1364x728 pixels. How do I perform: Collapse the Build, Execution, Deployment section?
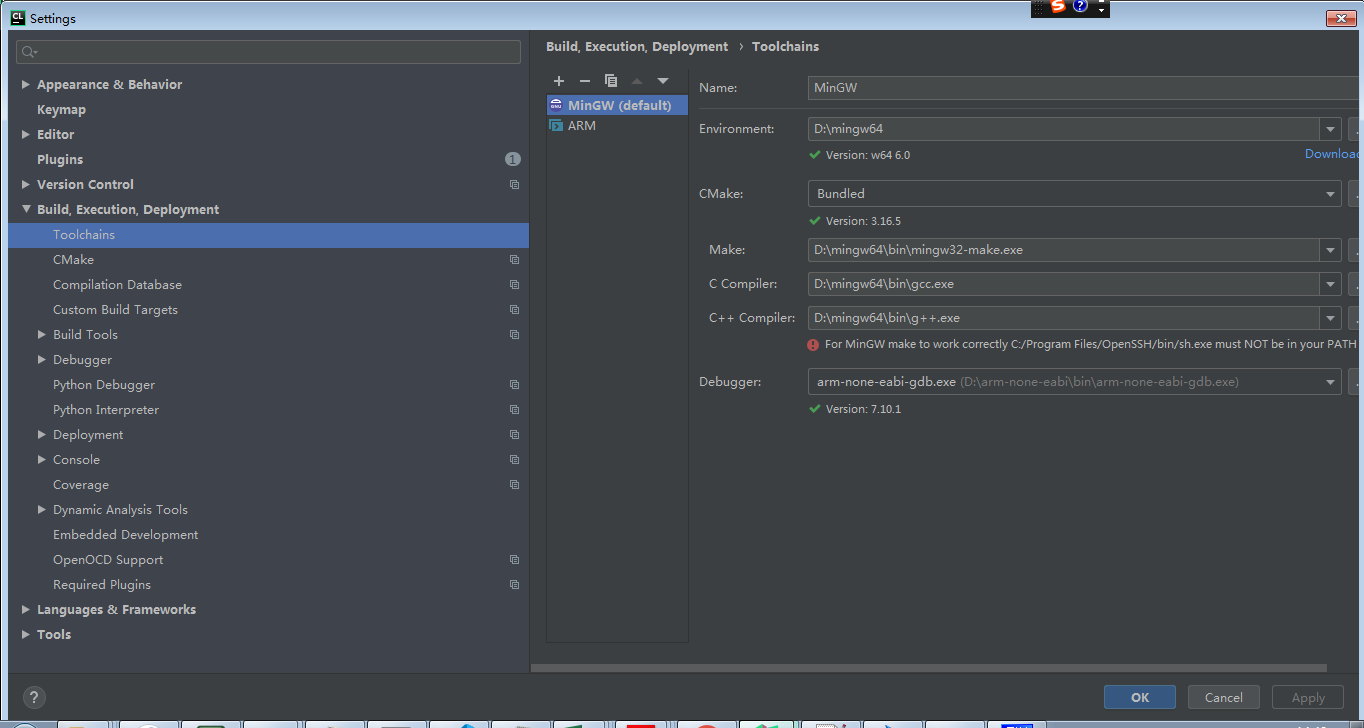tap(24, 209)
